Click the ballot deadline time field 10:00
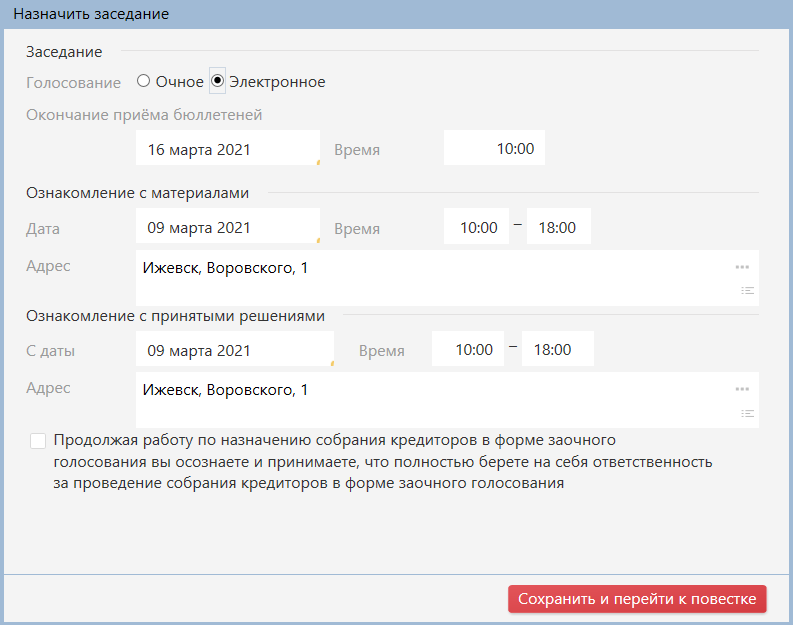This screenshot has width=793, height=625. [495, 149]
